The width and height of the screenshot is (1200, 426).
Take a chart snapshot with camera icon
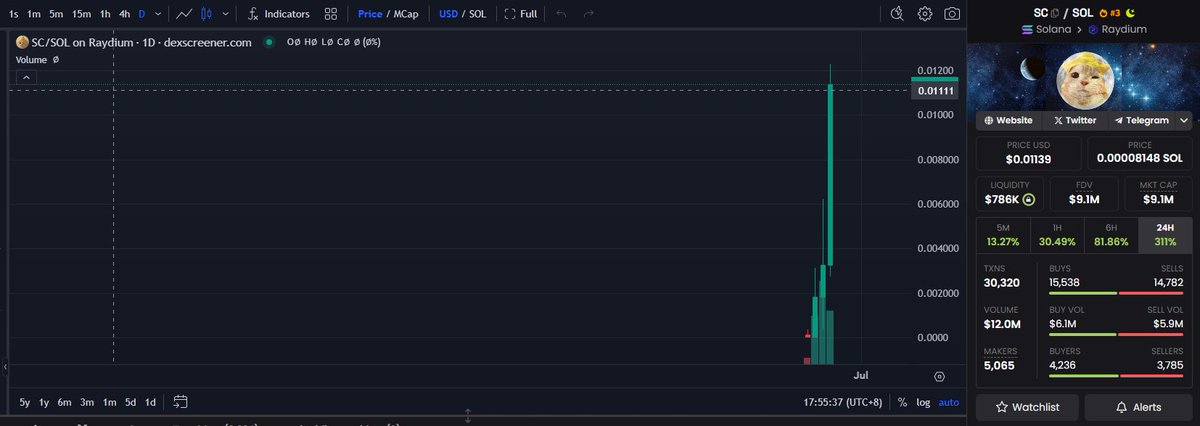click(x=952, y=14)
